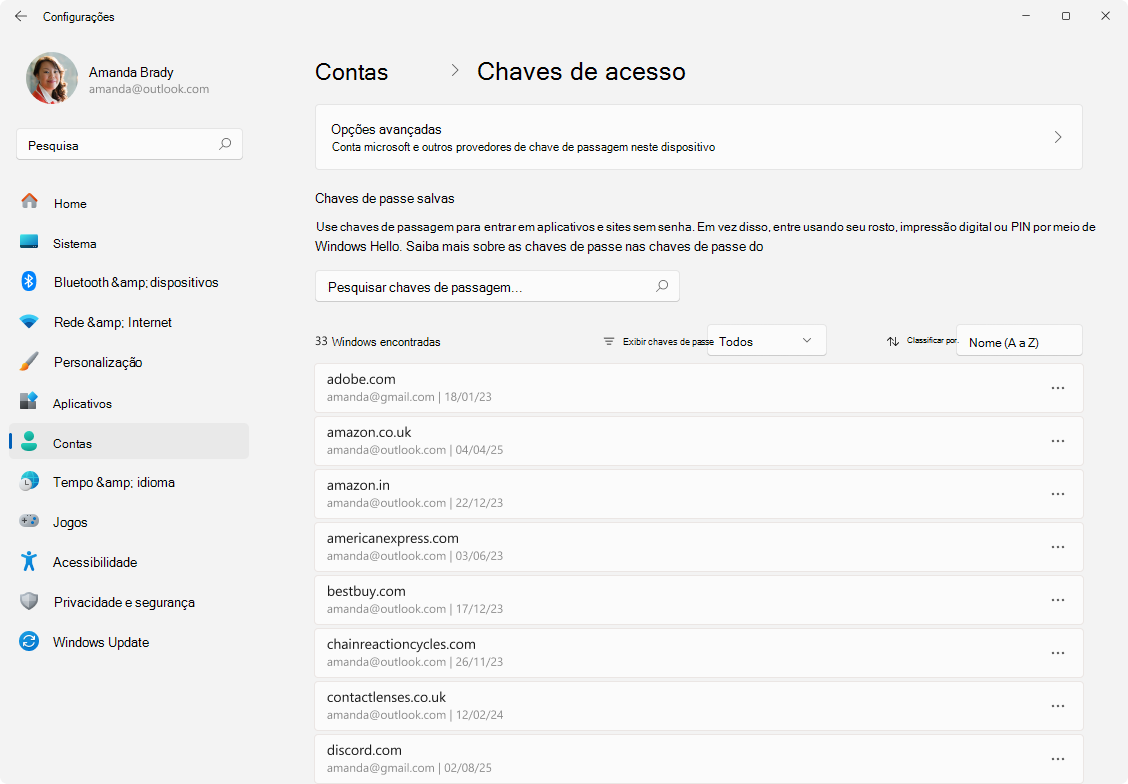Click search icon in passkey search box
1128x784 pixels.
click(662, 286)
